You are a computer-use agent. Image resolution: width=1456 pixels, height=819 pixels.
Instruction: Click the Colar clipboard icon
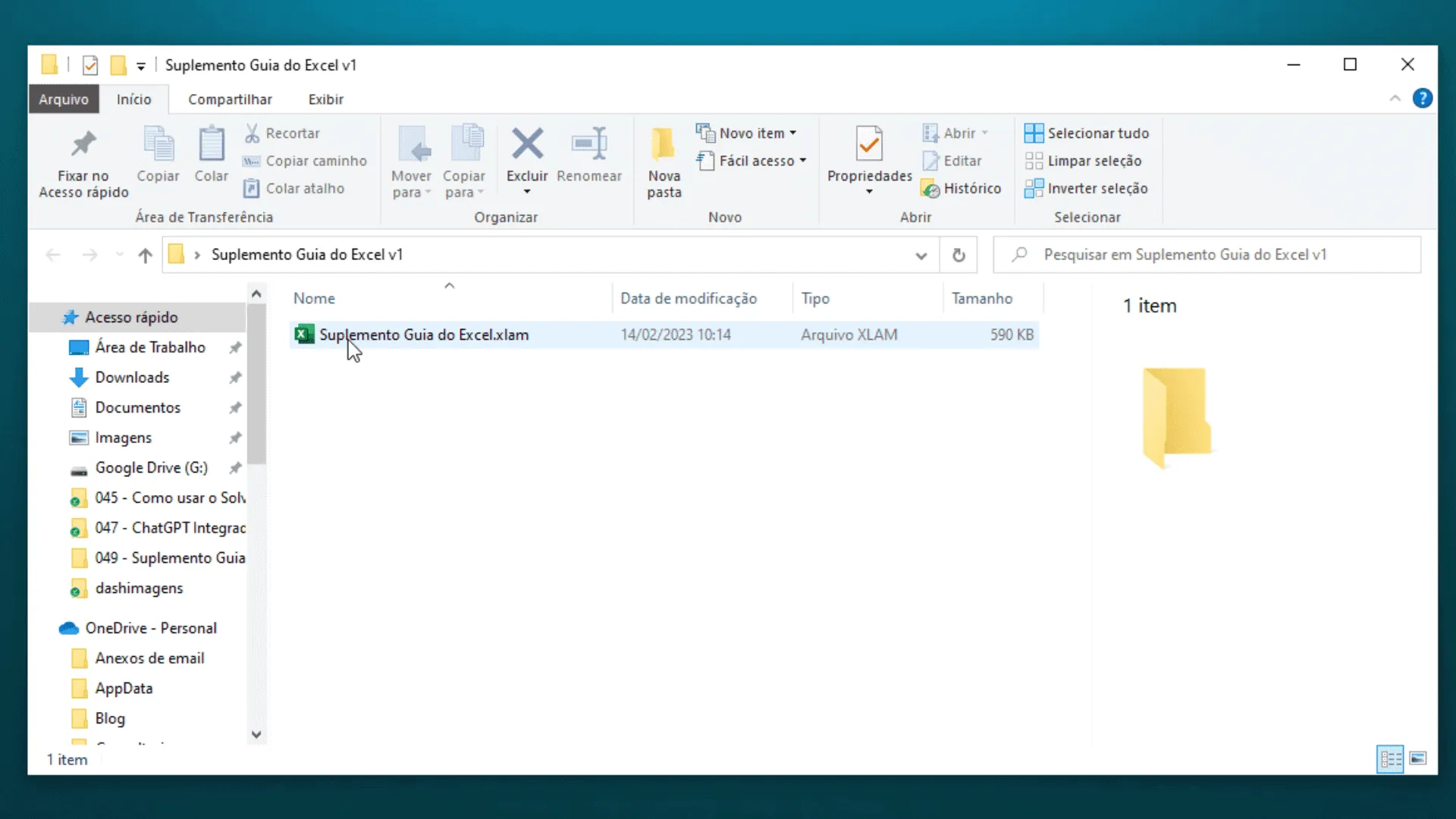click(x=211, y=155)
